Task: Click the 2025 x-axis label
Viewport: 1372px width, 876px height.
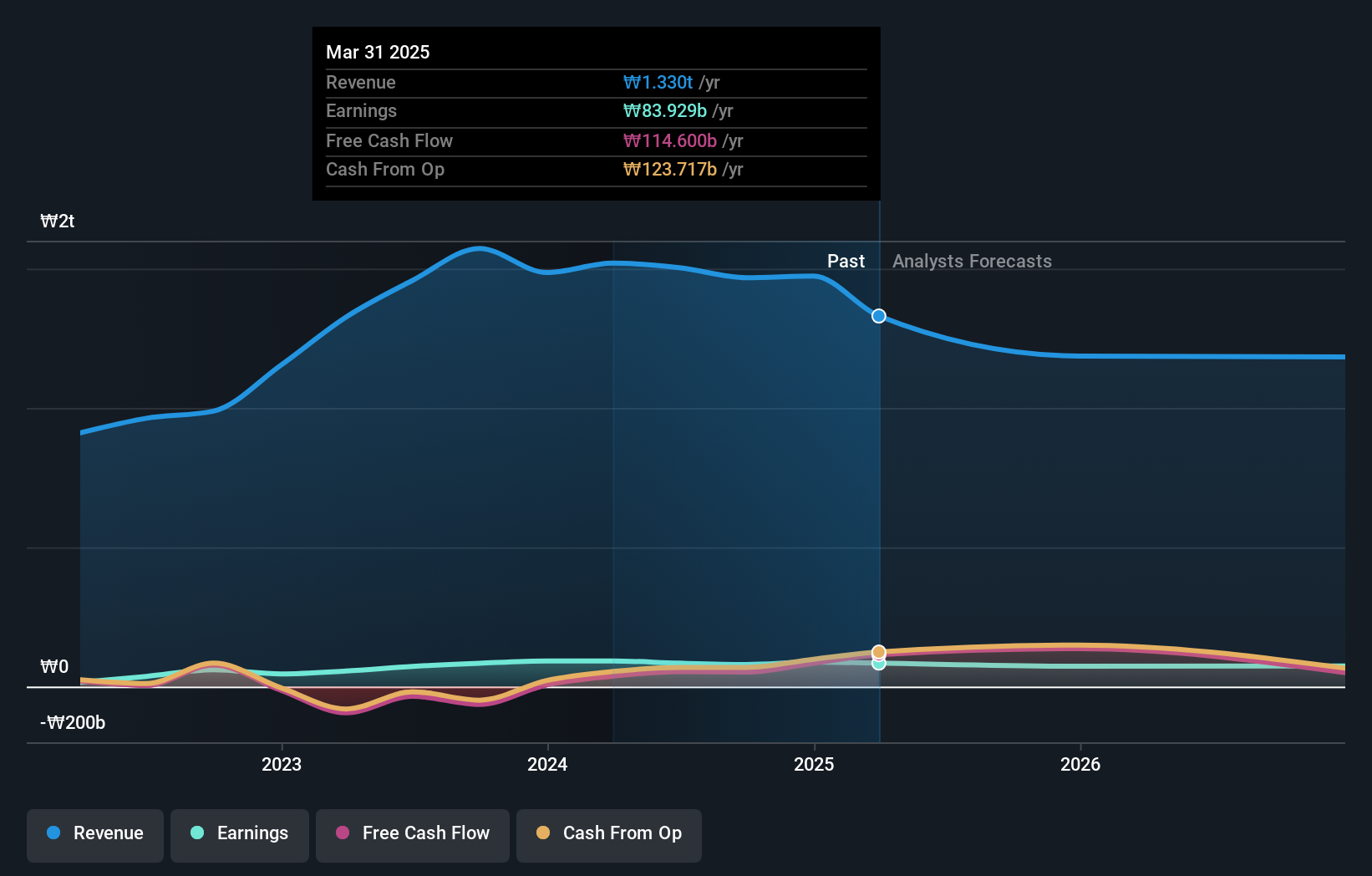Action: click(814, 764)
